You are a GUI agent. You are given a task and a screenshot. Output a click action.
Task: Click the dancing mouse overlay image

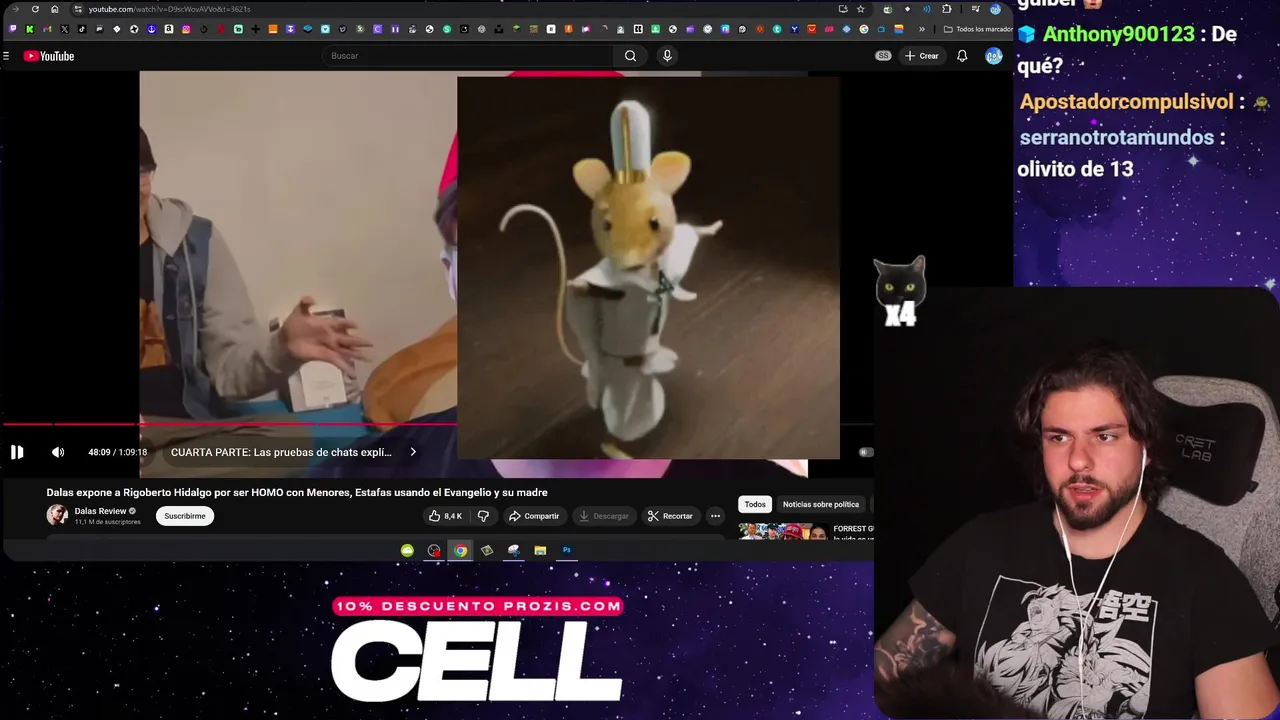[x=648, y=268]
